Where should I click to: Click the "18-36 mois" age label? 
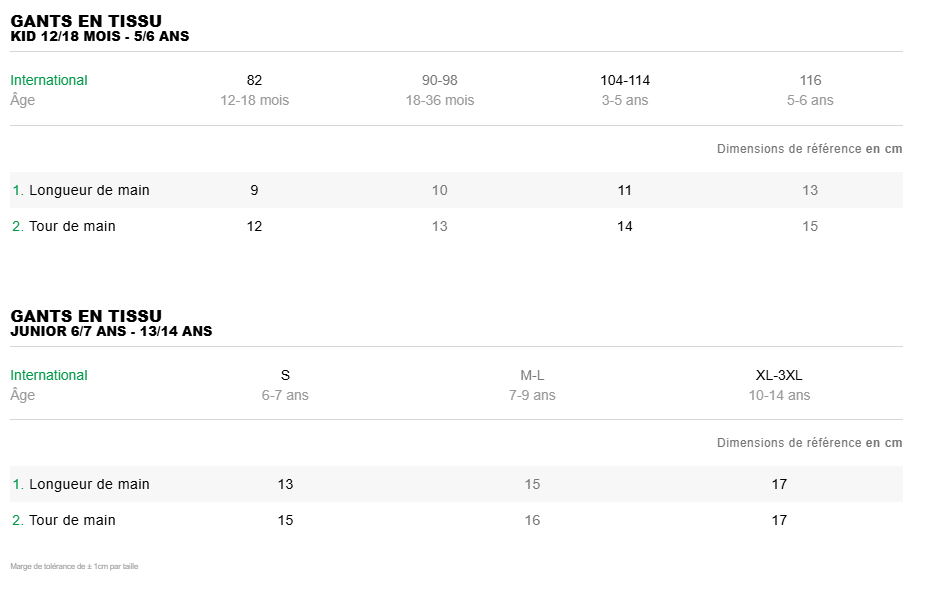point(440,100)
